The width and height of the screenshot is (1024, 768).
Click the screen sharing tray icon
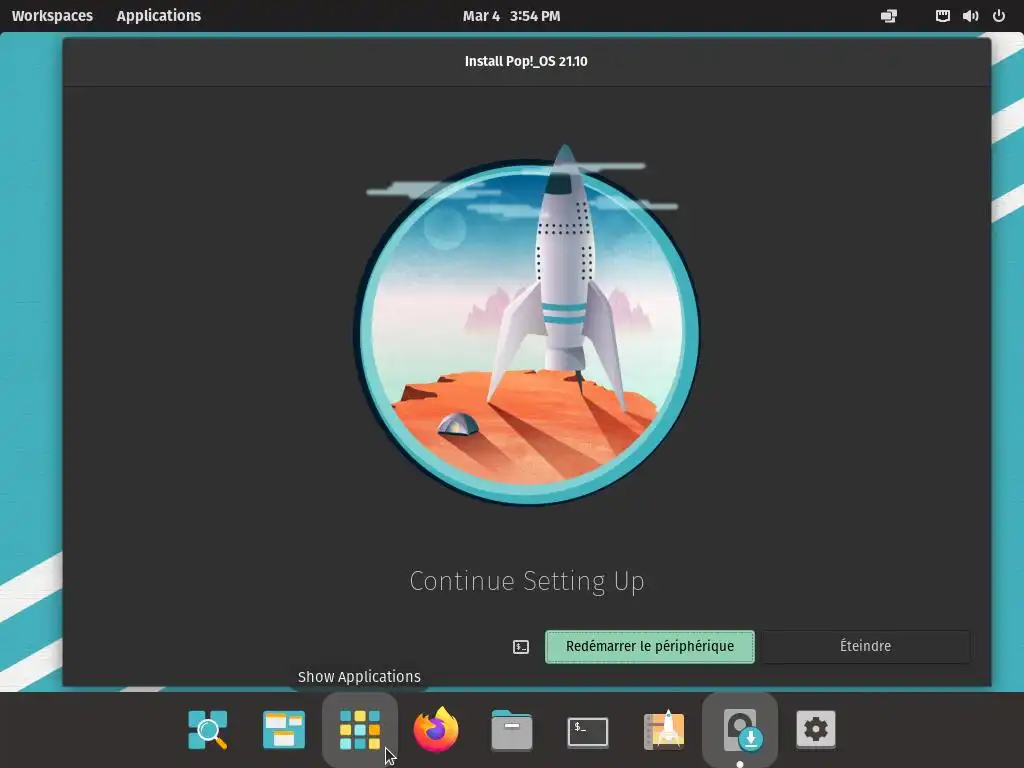[x=889, y=16]
